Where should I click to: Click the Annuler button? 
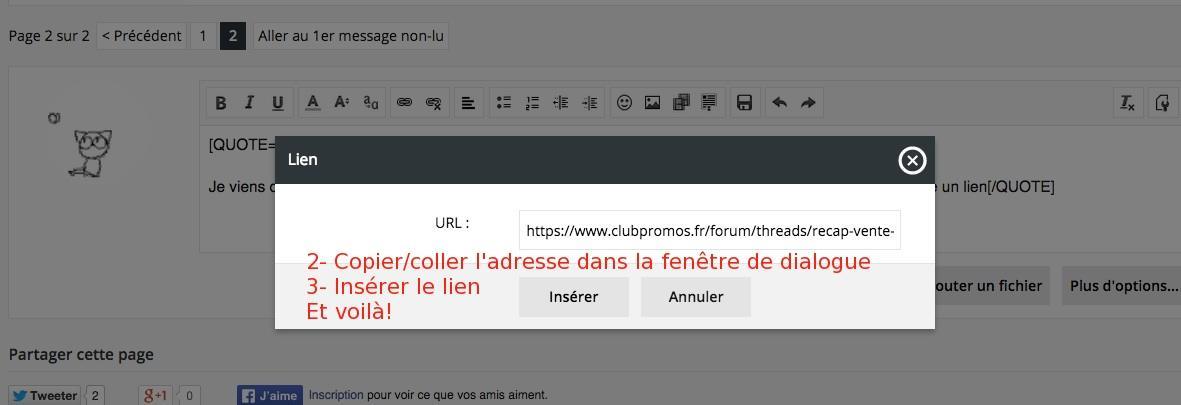(696, 297)
